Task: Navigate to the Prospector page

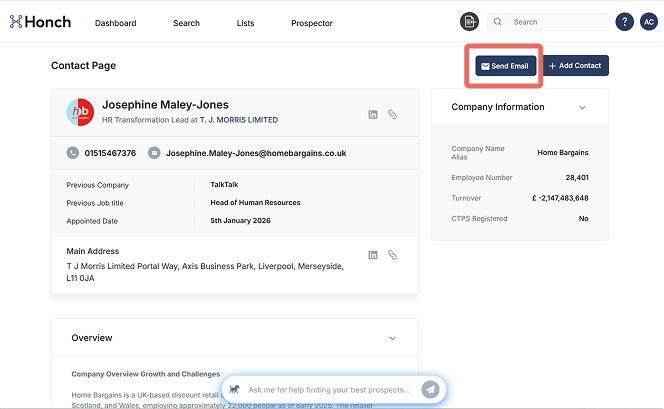Action: [312, 23]
